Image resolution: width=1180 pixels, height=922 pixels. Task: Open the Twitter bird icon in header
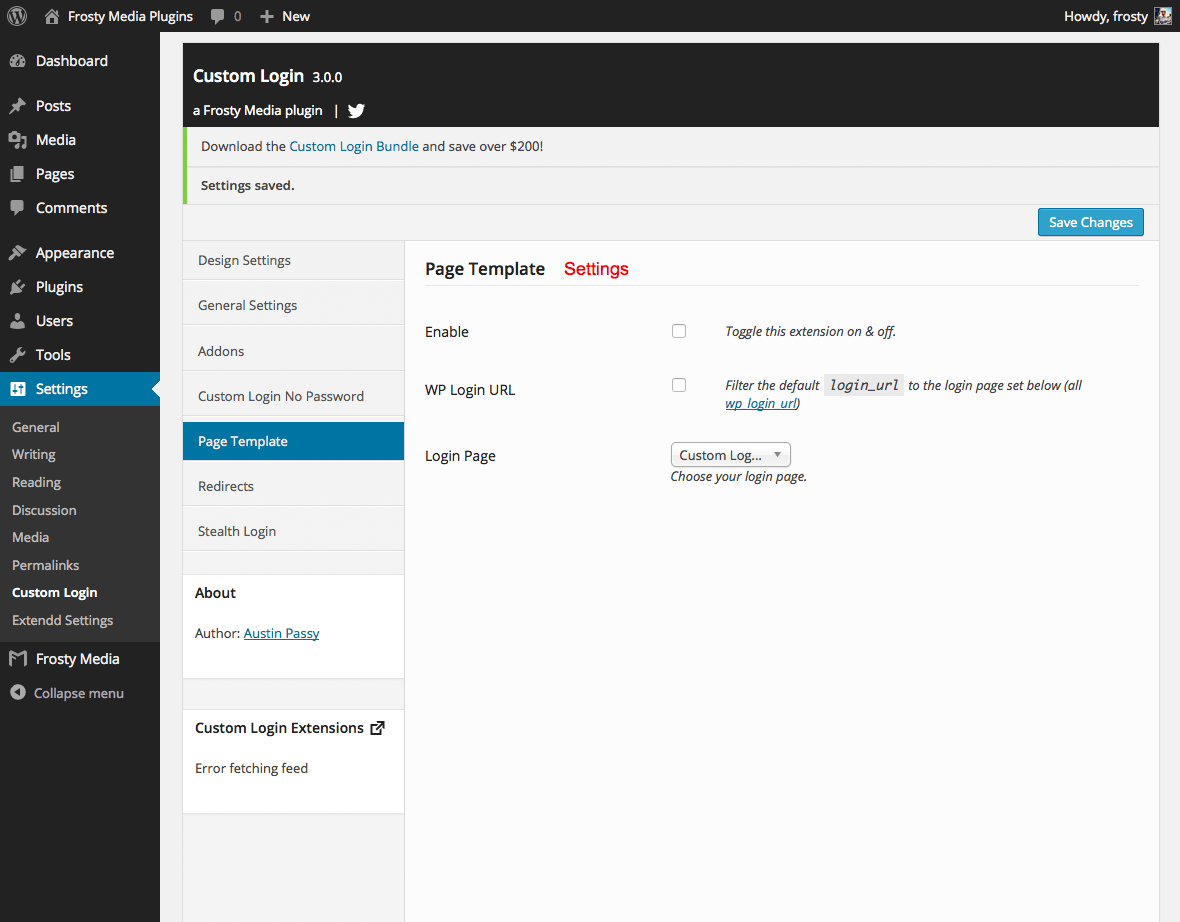pos(356,111)
